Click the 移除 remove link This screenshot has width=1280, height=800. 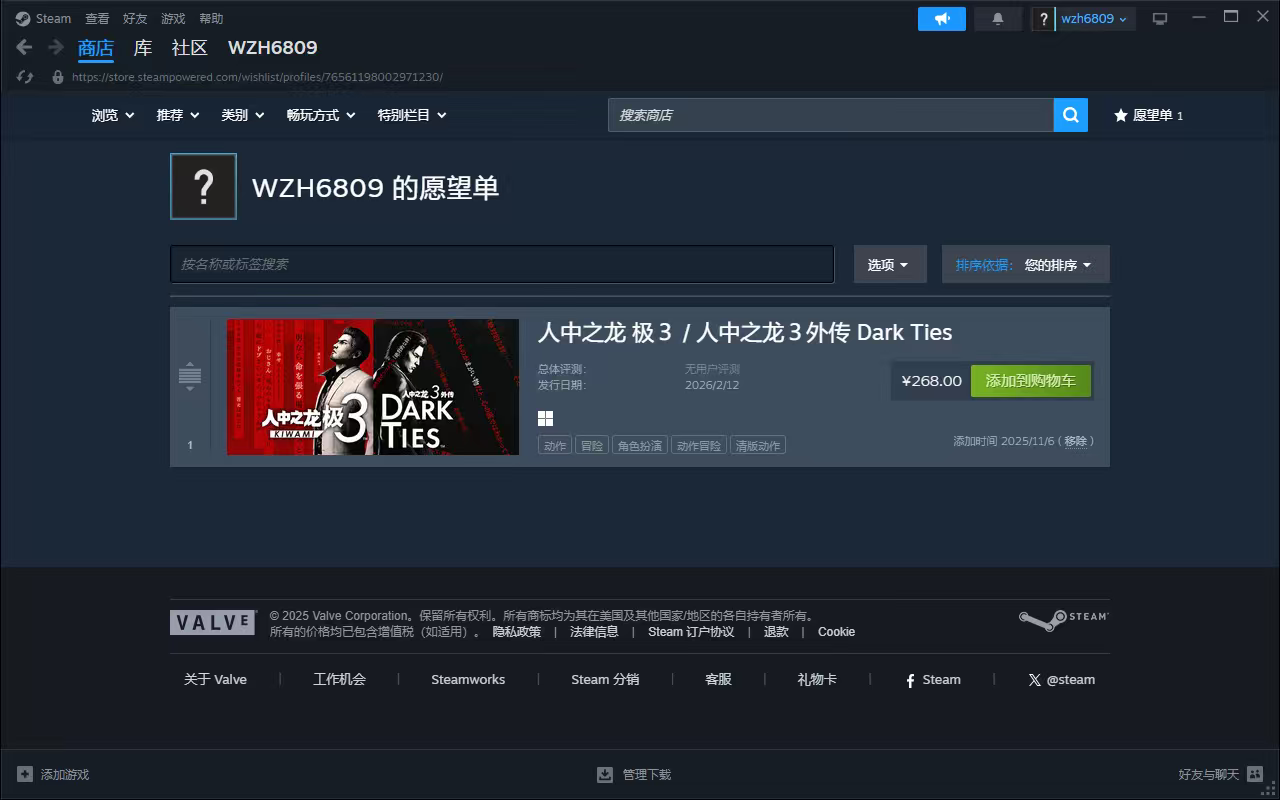pyautogui.click(x=1075, y=441)
